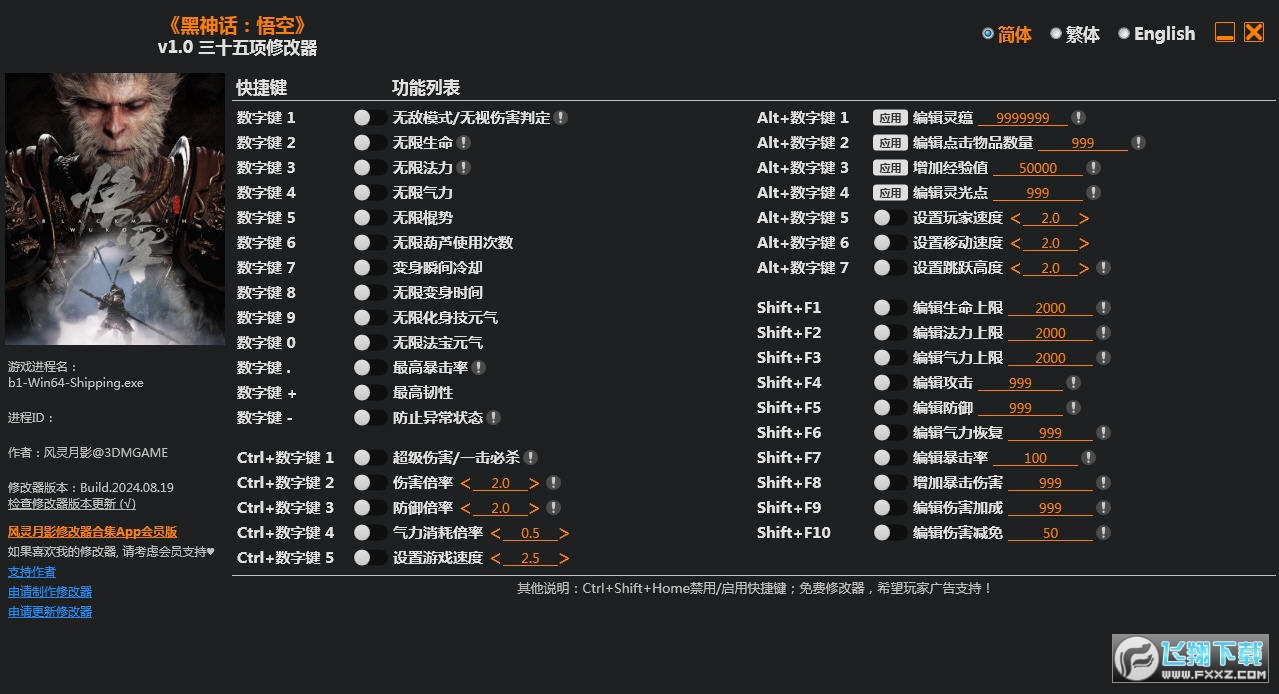This screenshot has width=1279, height=694.
Task: Click info icon next to 无敌模式/无视伤害判定
Action: pos(561,118)
